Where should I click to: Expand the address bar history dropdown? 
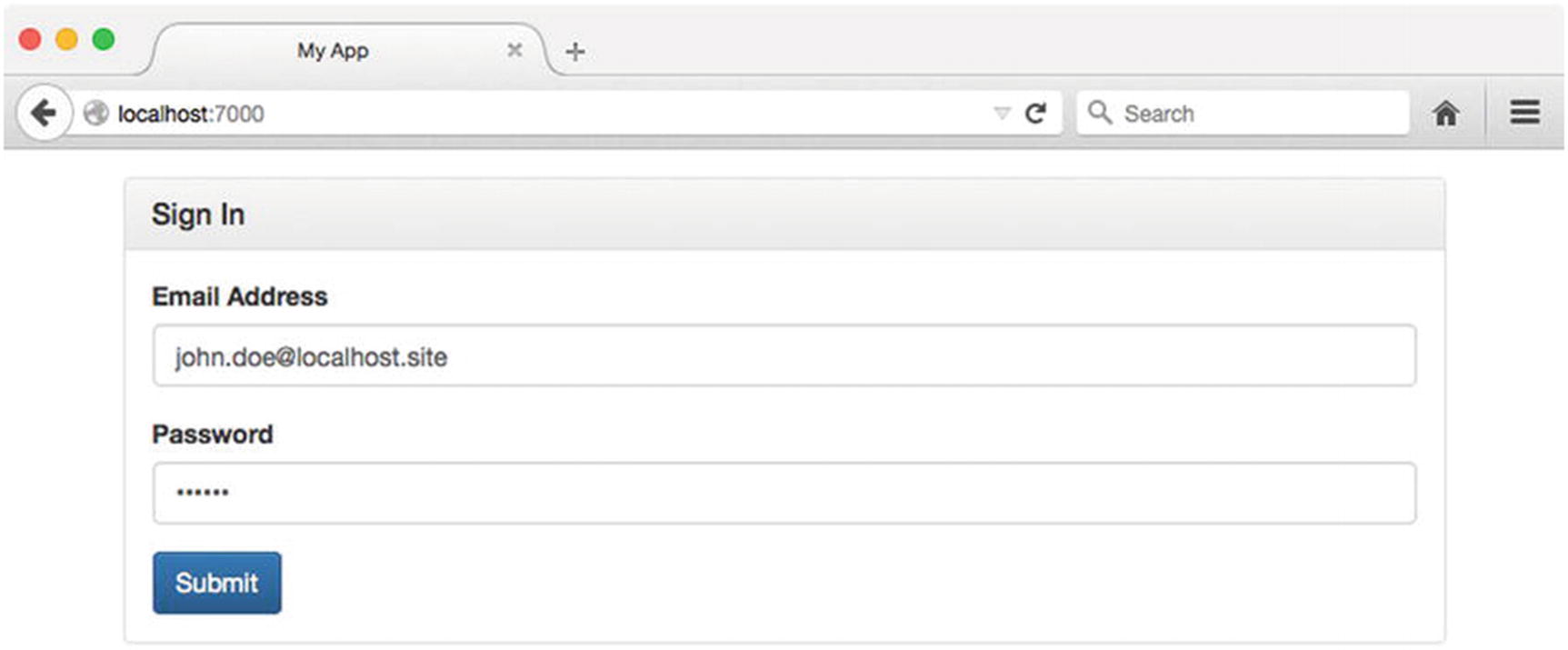1002,114
